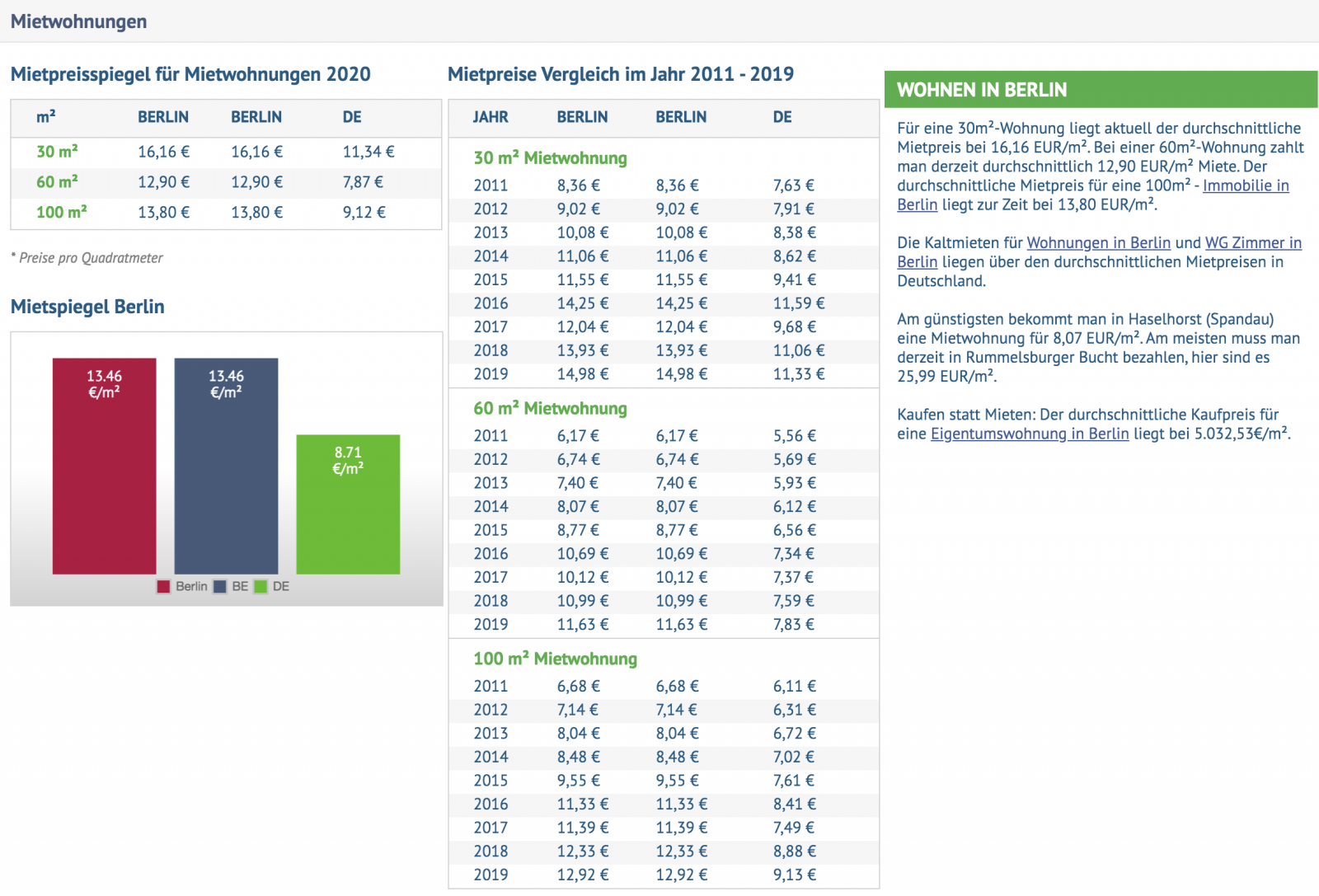Click the '11,34 €' DE value
This screenshot has height=896, width=1319.
coord(368,152)
